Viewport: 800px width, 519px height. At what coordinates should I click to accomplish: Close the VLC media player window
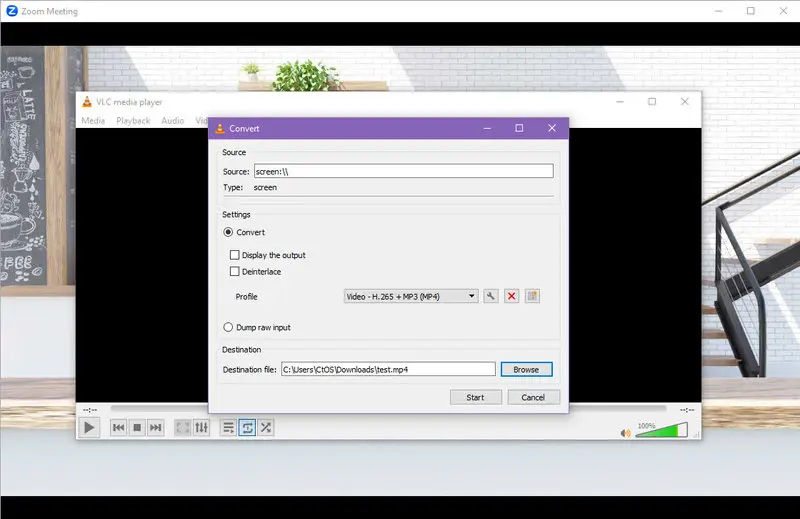coord(685,102)
